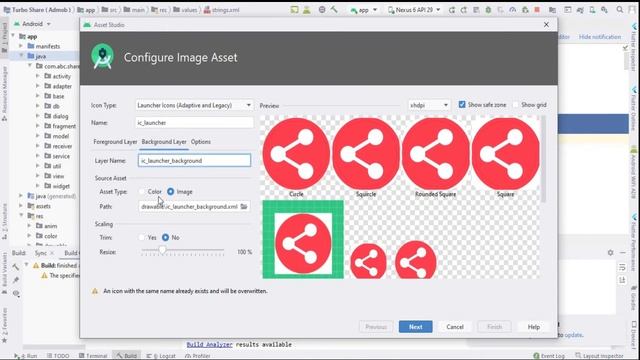Open the Icon Type dropdown
The height and width of the screenshot is (360, 640).
point(194,105)
